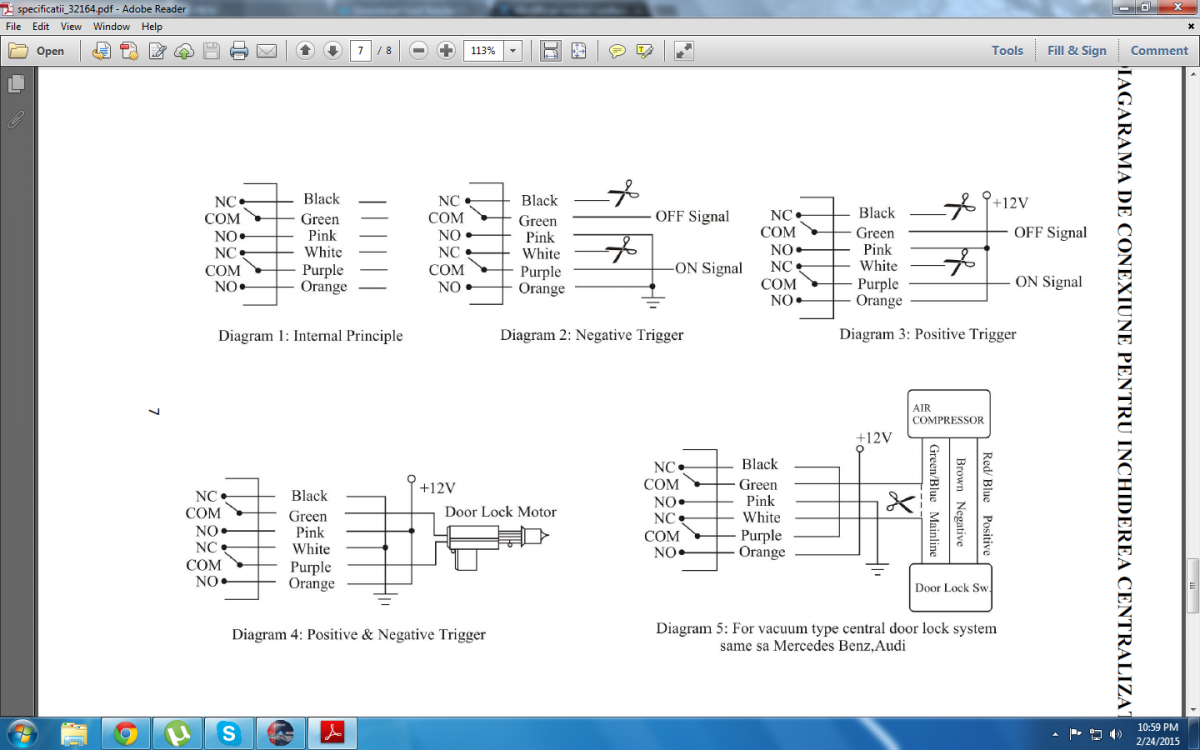Viewport: 1200px width, 750px height.
Task: Go to previous page with up arrow
Action: [x=306, y=51]
